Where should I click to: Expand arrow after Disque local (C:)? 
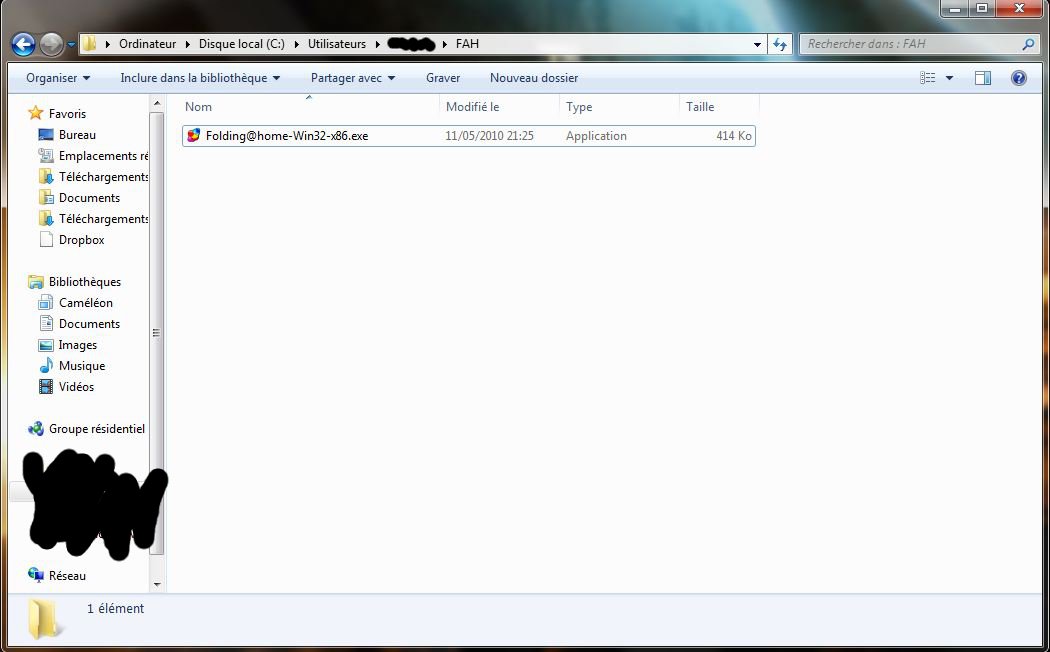296,44
